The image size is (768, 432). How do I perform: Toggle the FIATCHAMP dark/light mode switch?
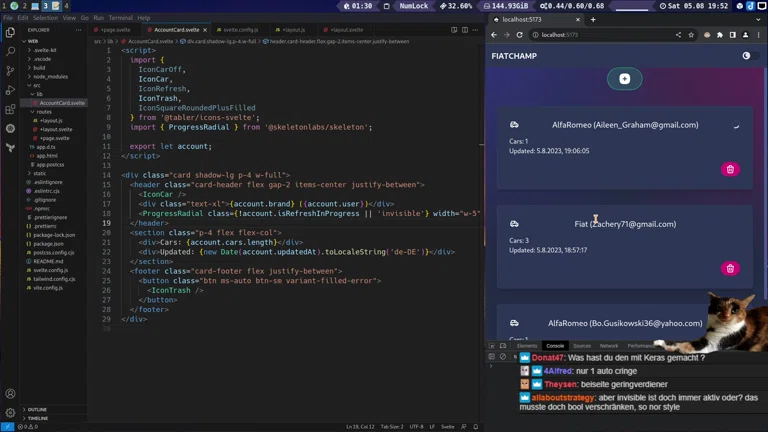tap(746, 56)
